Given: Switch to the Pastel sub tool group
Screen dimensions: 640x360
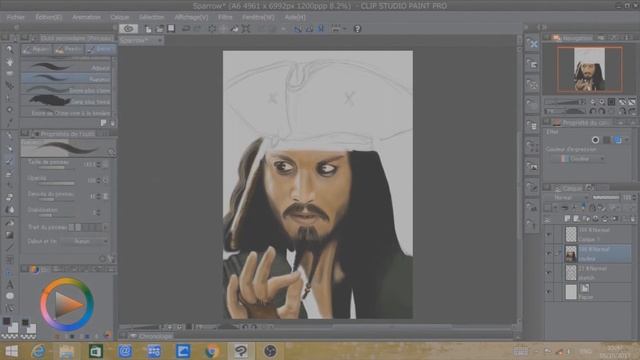Looking at the screenshot, I should pyautogui.click(x=69, y=49).
